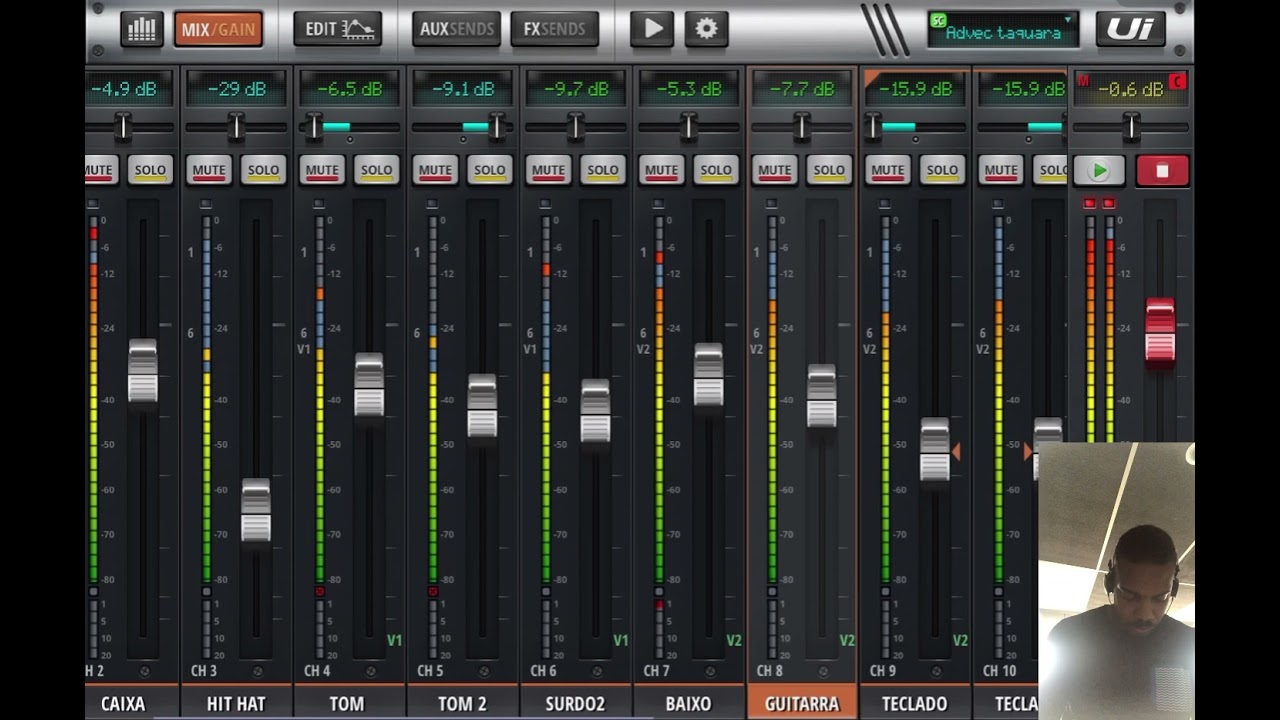Image resolution: width=1280 pixels, height=720 pixels.
Task: Click the Ui logo button
Action: click(x=1130, y=29)
